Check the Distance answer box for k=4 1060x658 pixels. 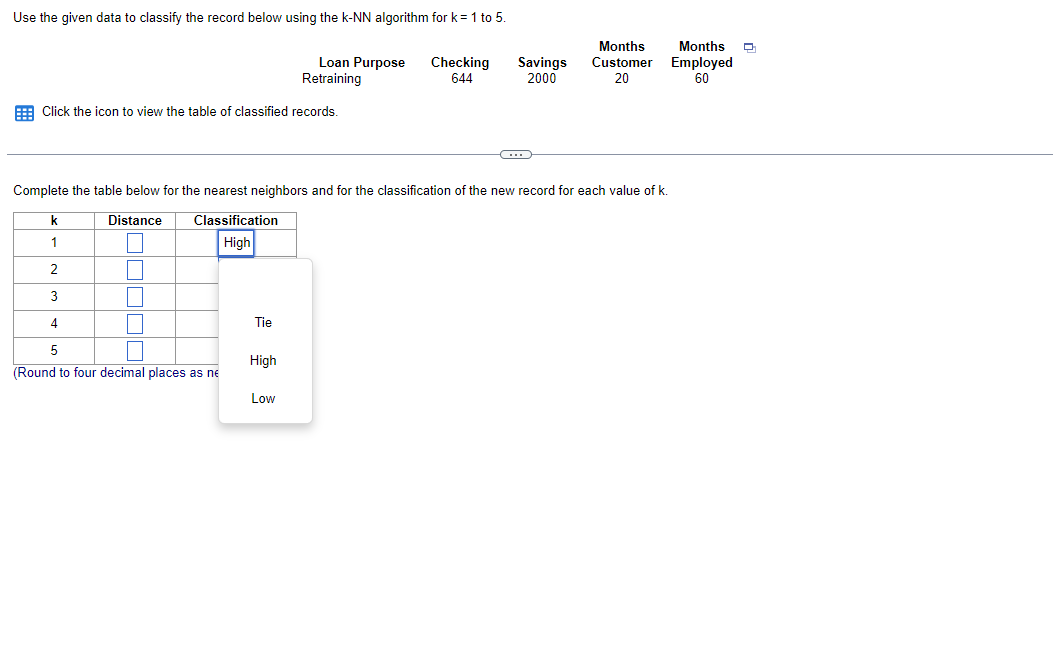(134, 323)
